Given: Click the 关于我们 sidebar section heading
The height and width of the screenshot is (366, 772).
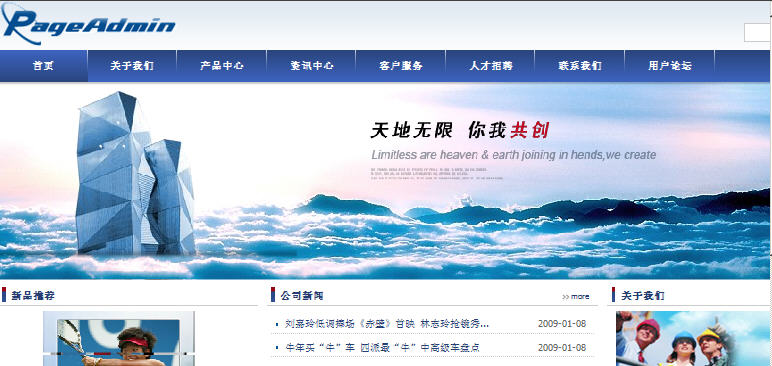Looking at the screenshot, I should [x=643, y=296].
